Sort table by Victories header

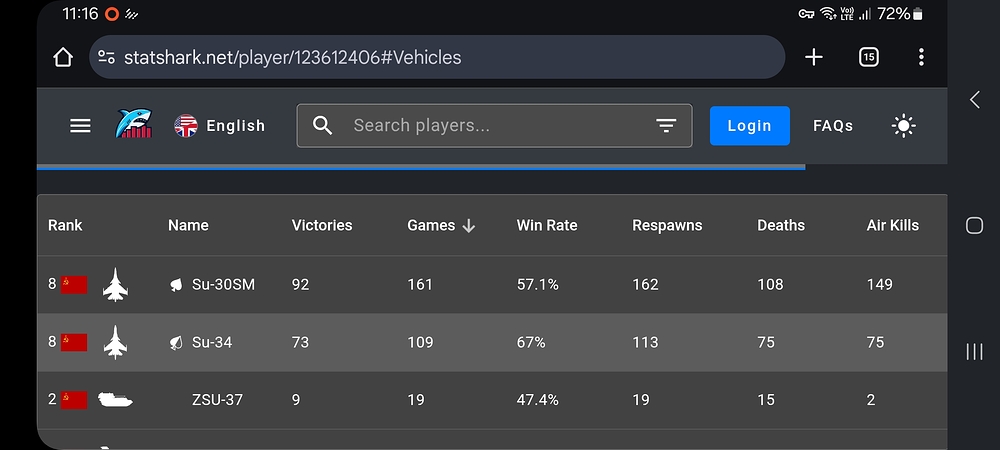[321, 226]
